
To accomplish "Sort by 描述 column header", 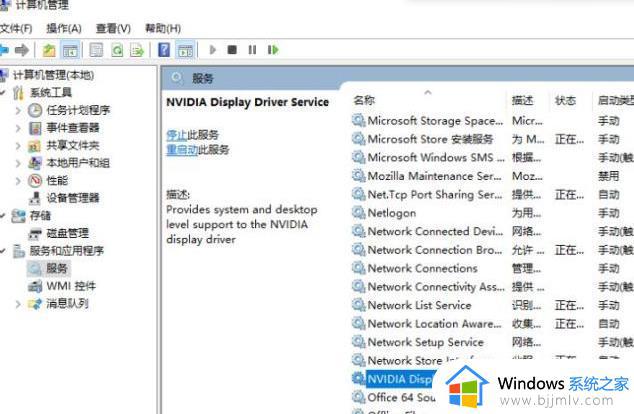I will click(522, 100).
